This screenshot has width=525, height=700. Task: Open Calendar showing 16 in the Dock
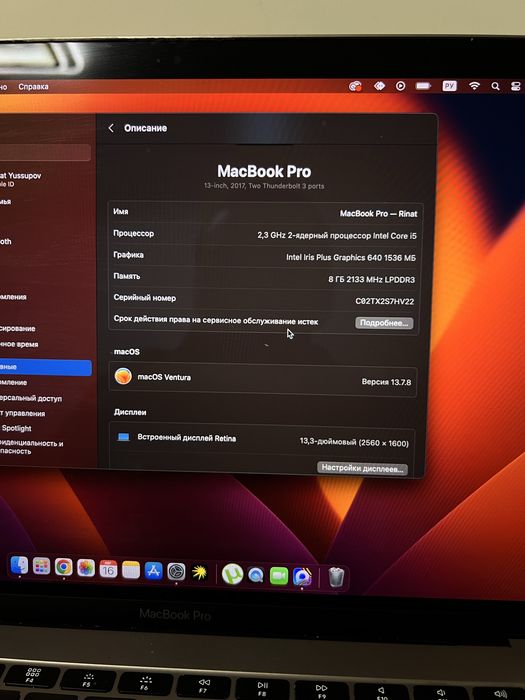click(x=108, y=569)
